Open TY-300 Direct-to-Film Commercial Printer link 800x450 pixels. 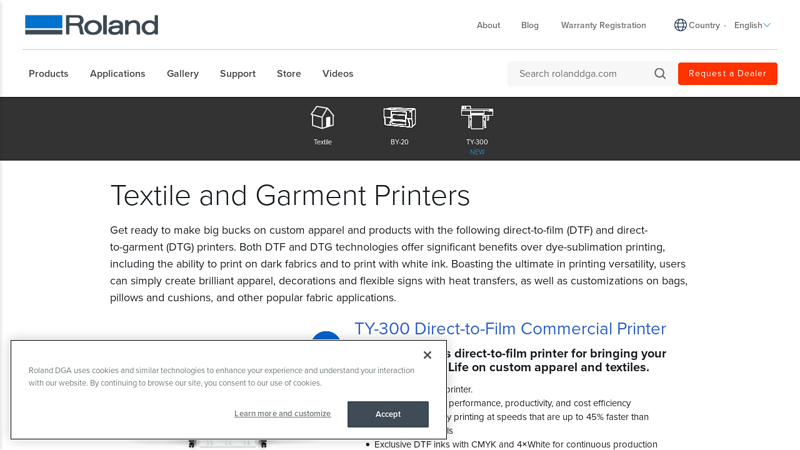pos(510,329)
